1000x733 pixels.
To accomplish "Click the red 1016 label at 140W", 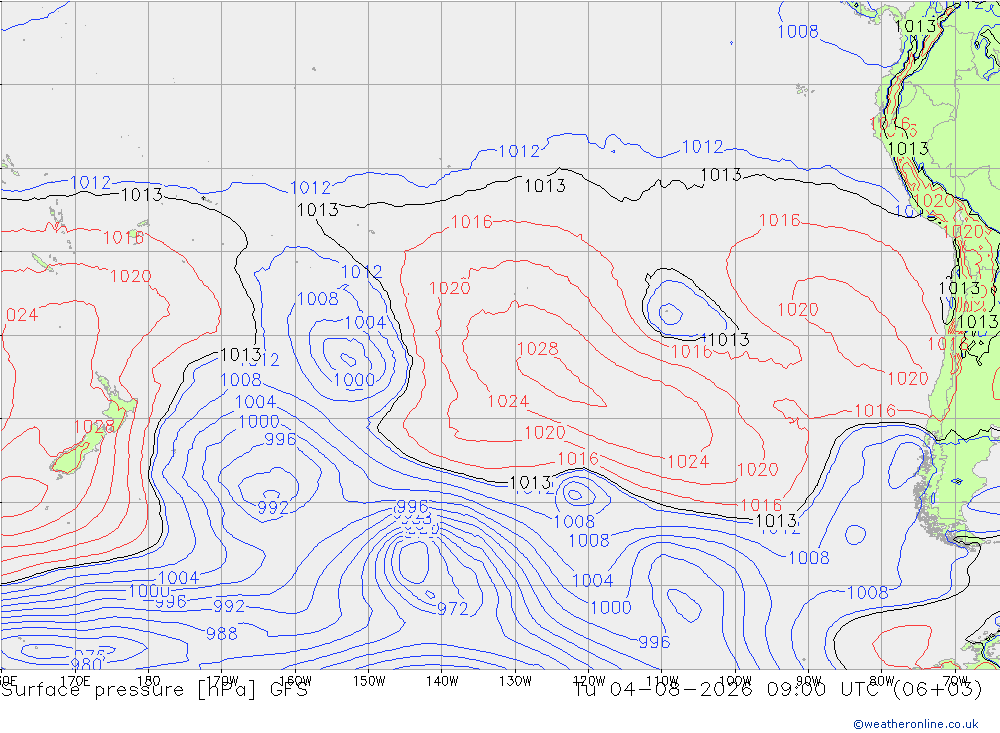I will (x=472, y=222).
